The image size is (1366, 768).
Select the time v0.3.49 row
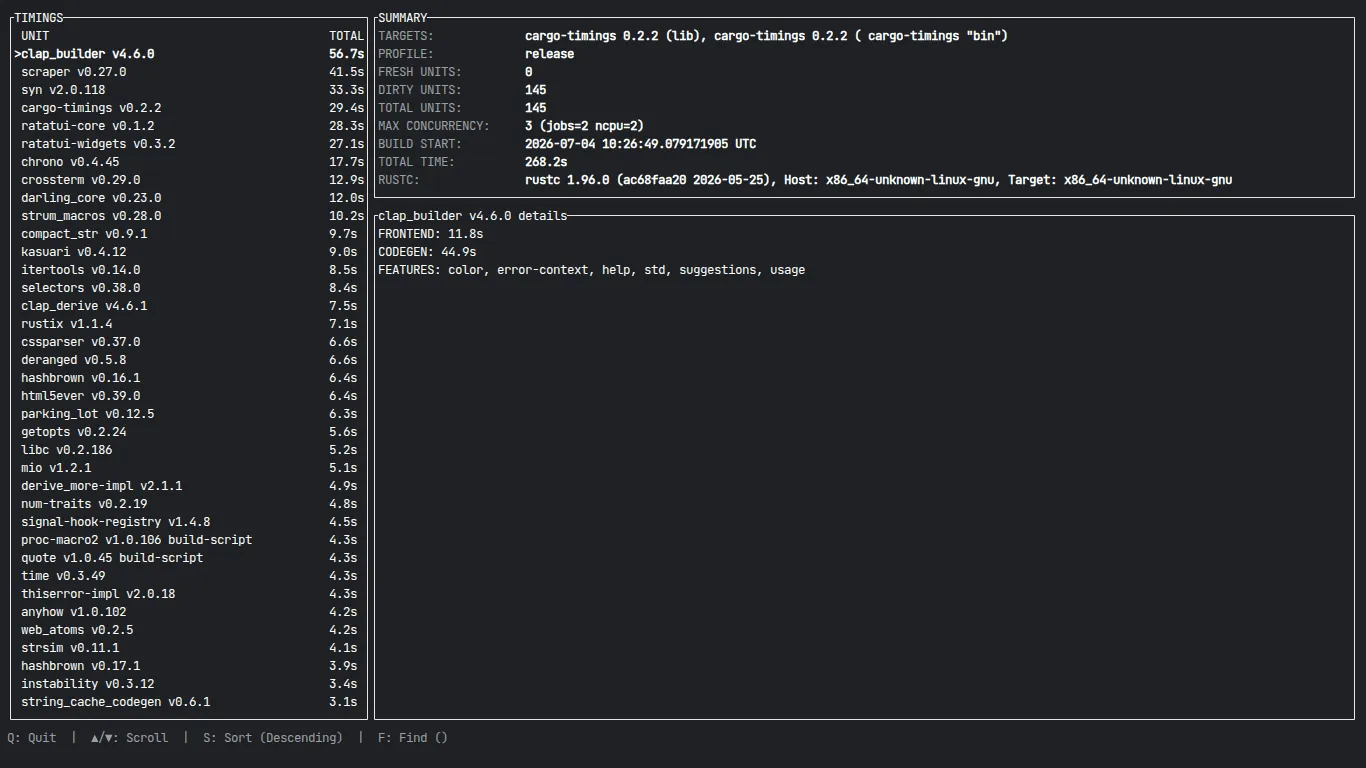pos(189,576)
